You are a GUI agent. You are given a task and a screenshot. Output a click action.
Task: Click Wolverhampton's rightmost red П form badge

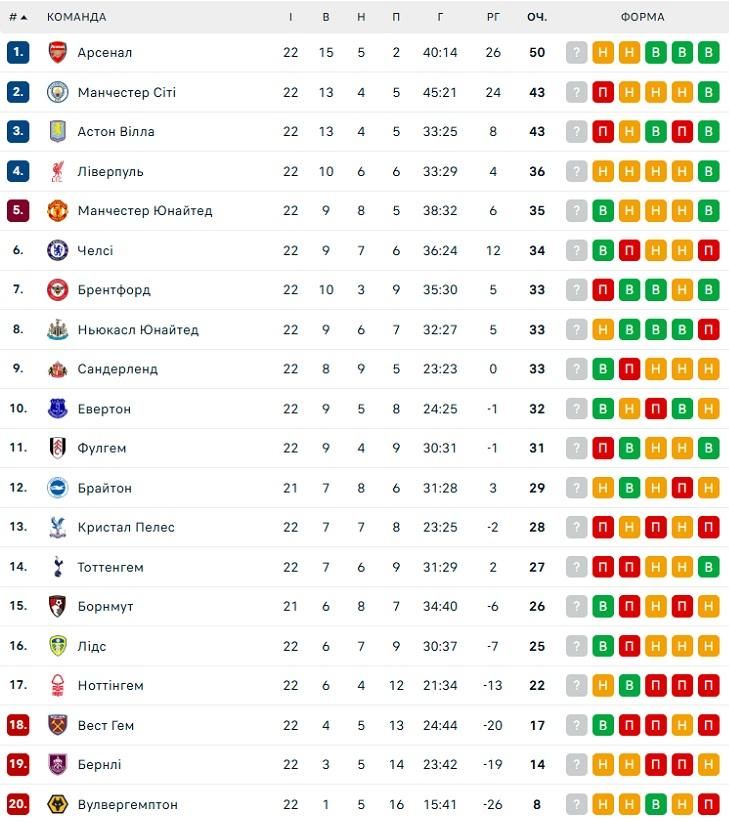click(709, 804)
